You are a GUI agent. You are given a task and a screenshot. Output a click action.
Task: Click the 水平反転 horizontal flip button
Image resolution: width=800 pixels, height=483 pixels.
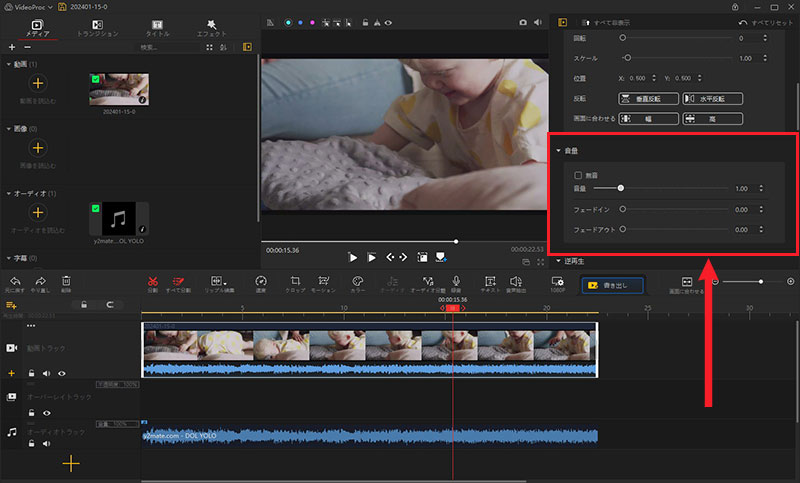[712, 98]
